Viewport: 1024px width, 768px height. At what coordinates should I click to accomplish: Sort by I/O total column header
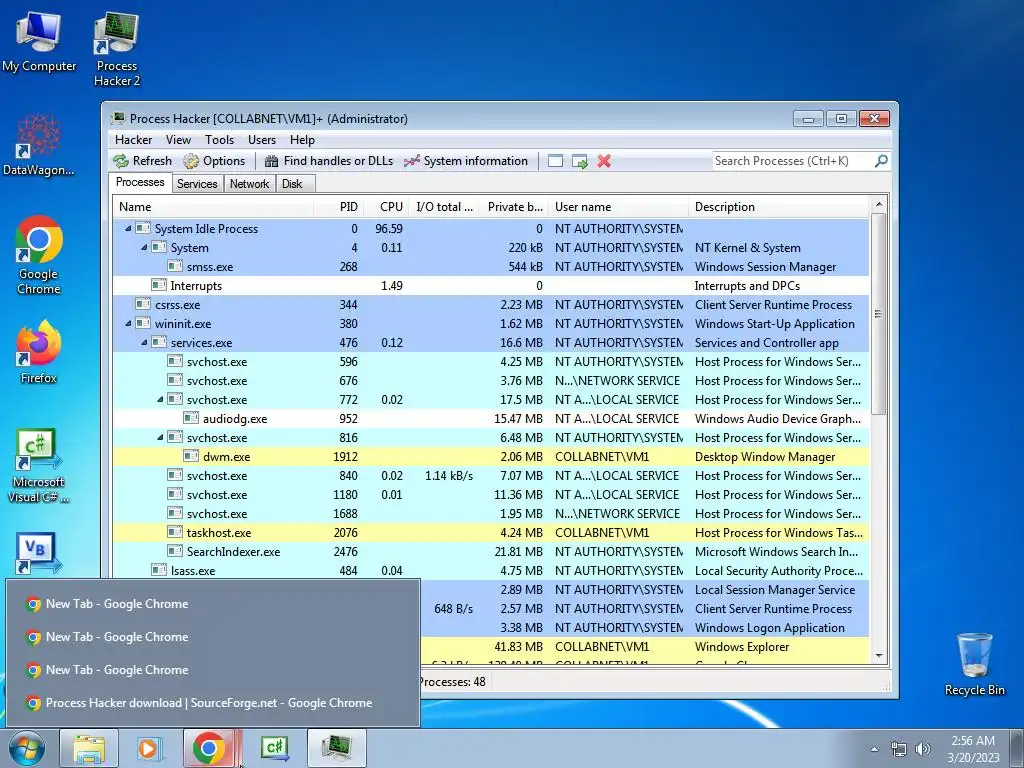point(444,207)
